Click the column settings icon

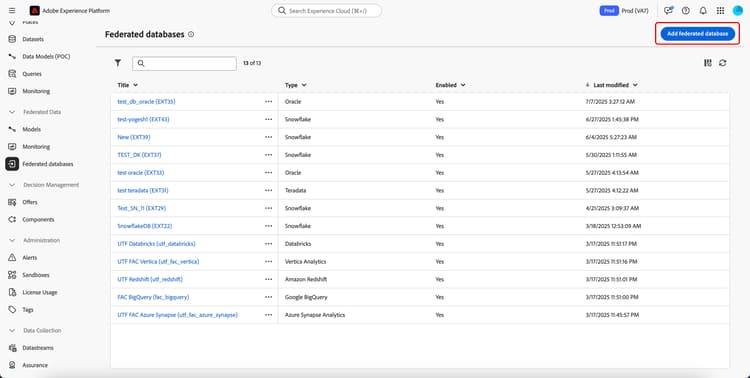point(707,63)
